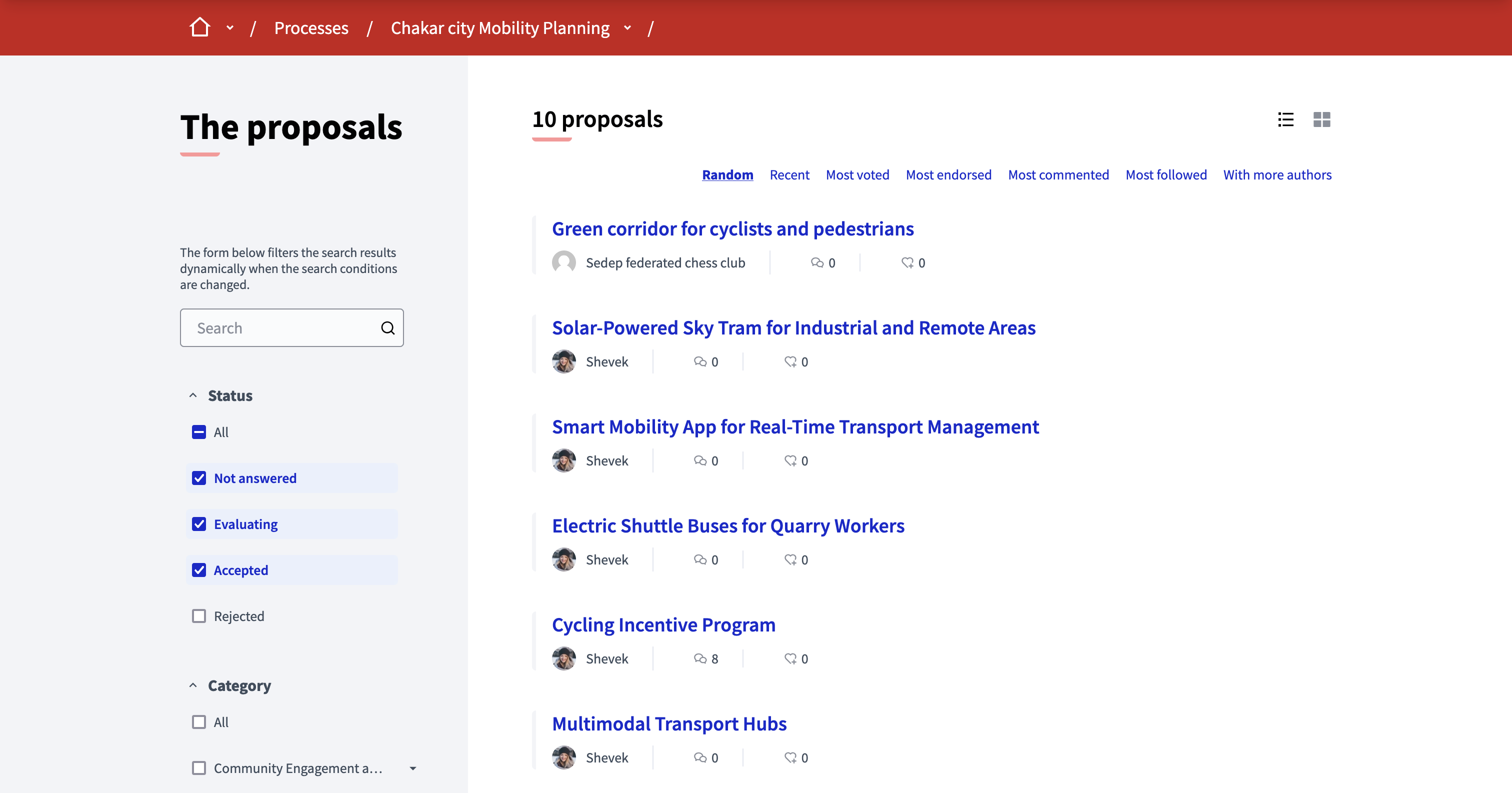Disable the Evaluating status filter
Image resolution: width=1512 pixels, height=793 pixels.
199,523
